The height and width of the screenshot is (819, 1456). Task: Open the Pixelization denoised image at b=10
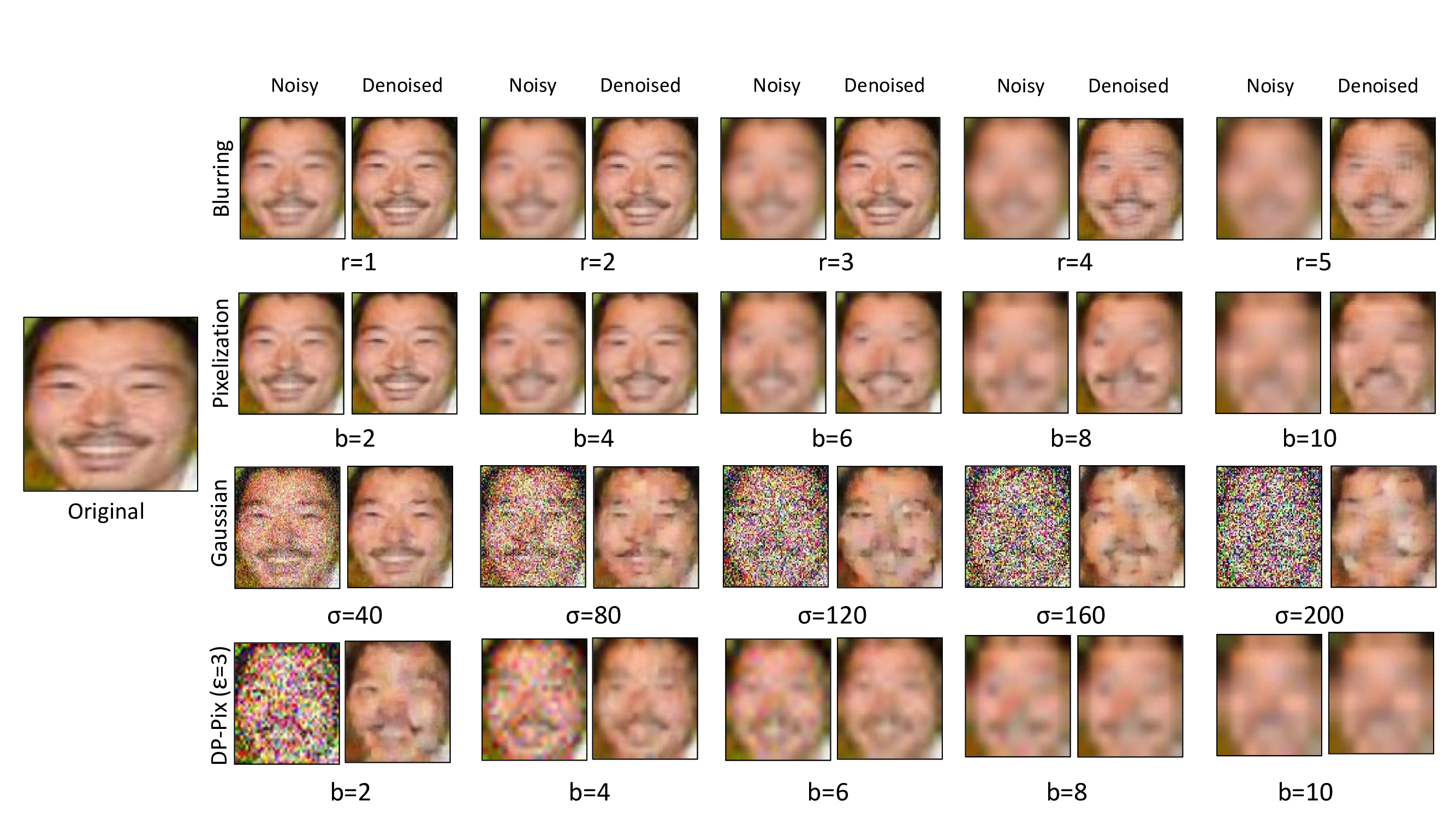(1382, 353)
